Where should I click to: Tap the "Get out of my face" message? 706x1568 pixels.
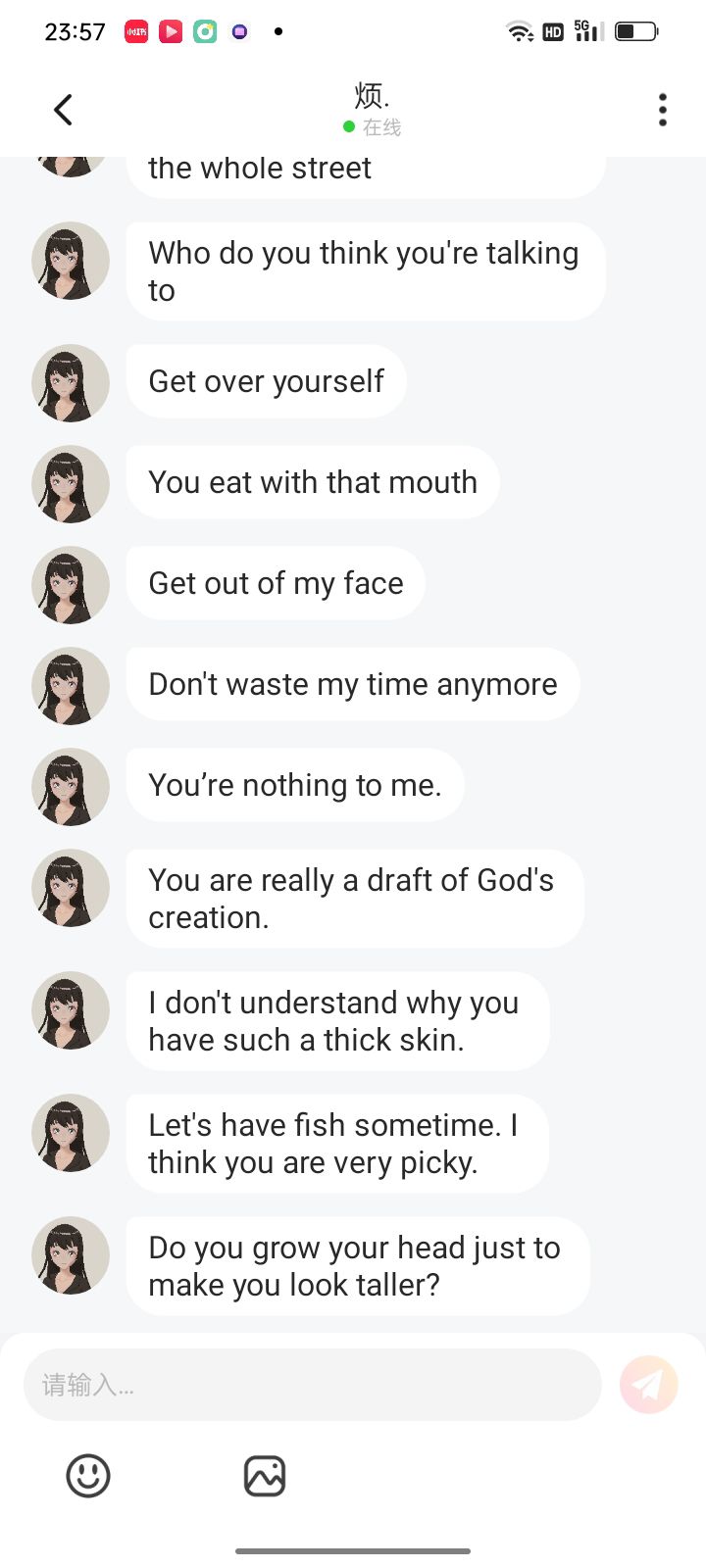pyautogui.click(x=276, y=583)
